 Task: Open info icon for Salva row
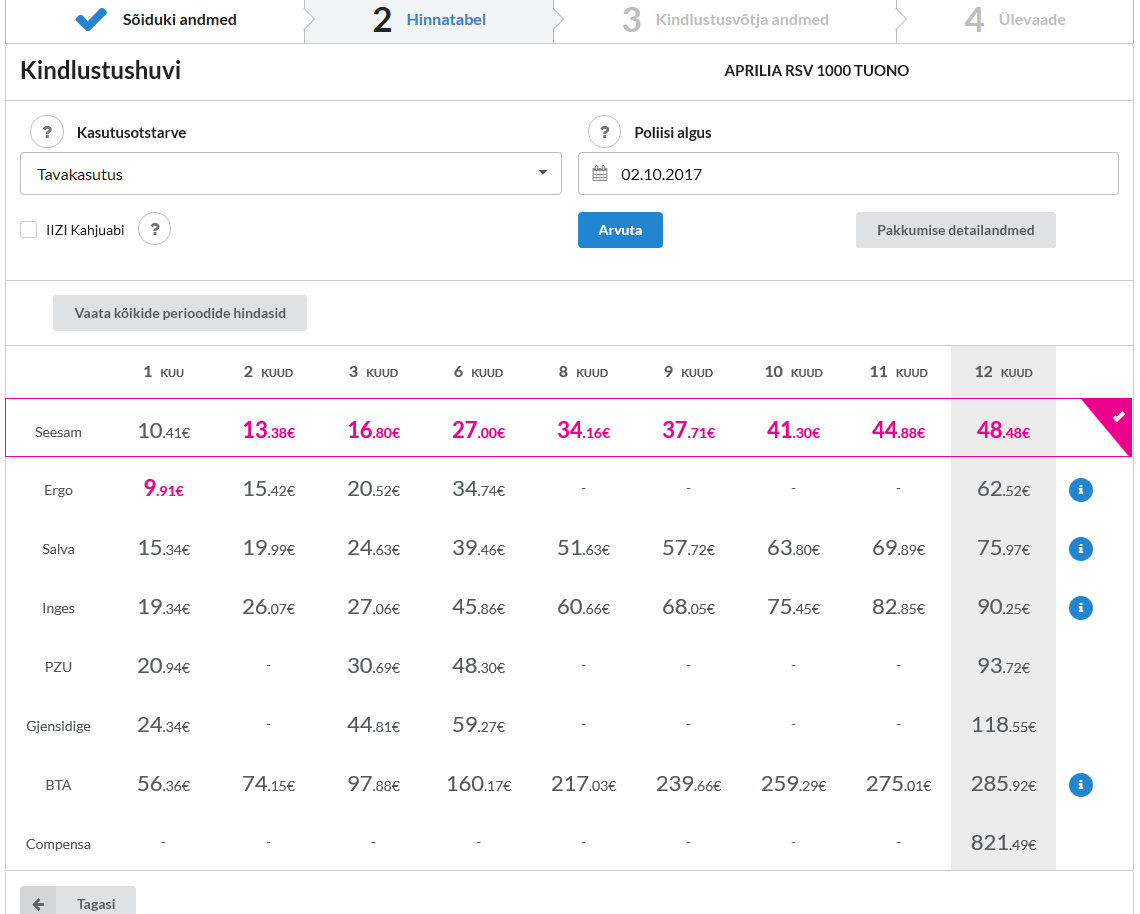point(1080,549)
